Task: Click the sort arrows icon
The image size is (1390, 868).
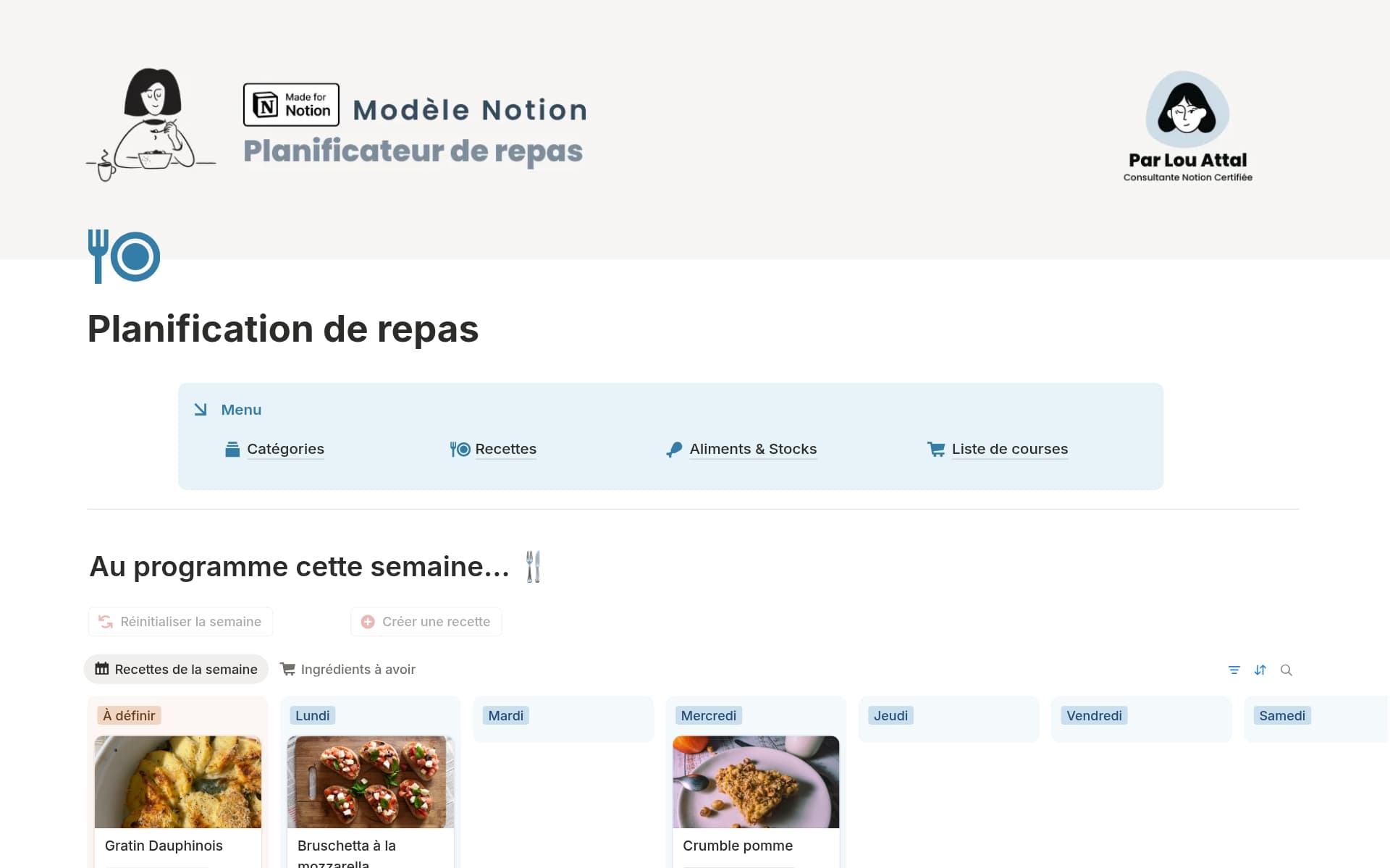Action: click(x=1260, y=670)
